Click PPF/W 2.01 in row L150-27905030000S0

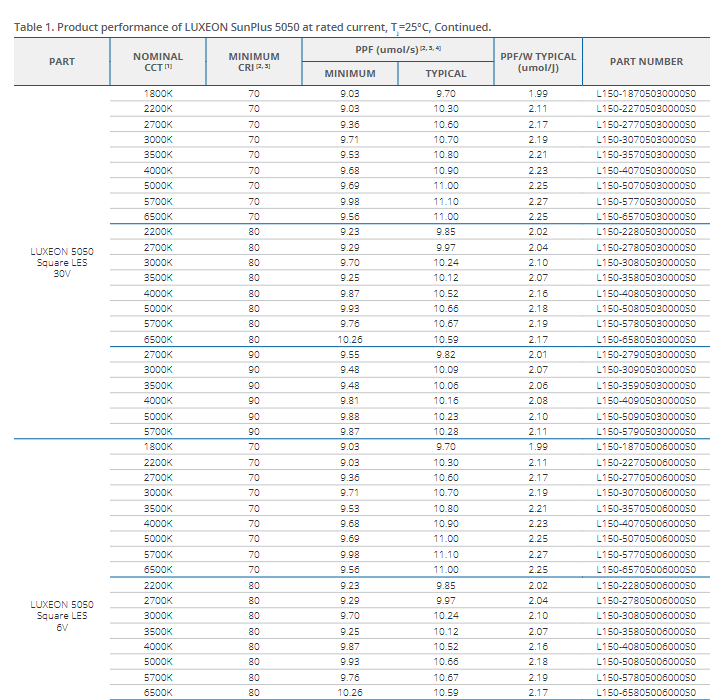[538, 355]
